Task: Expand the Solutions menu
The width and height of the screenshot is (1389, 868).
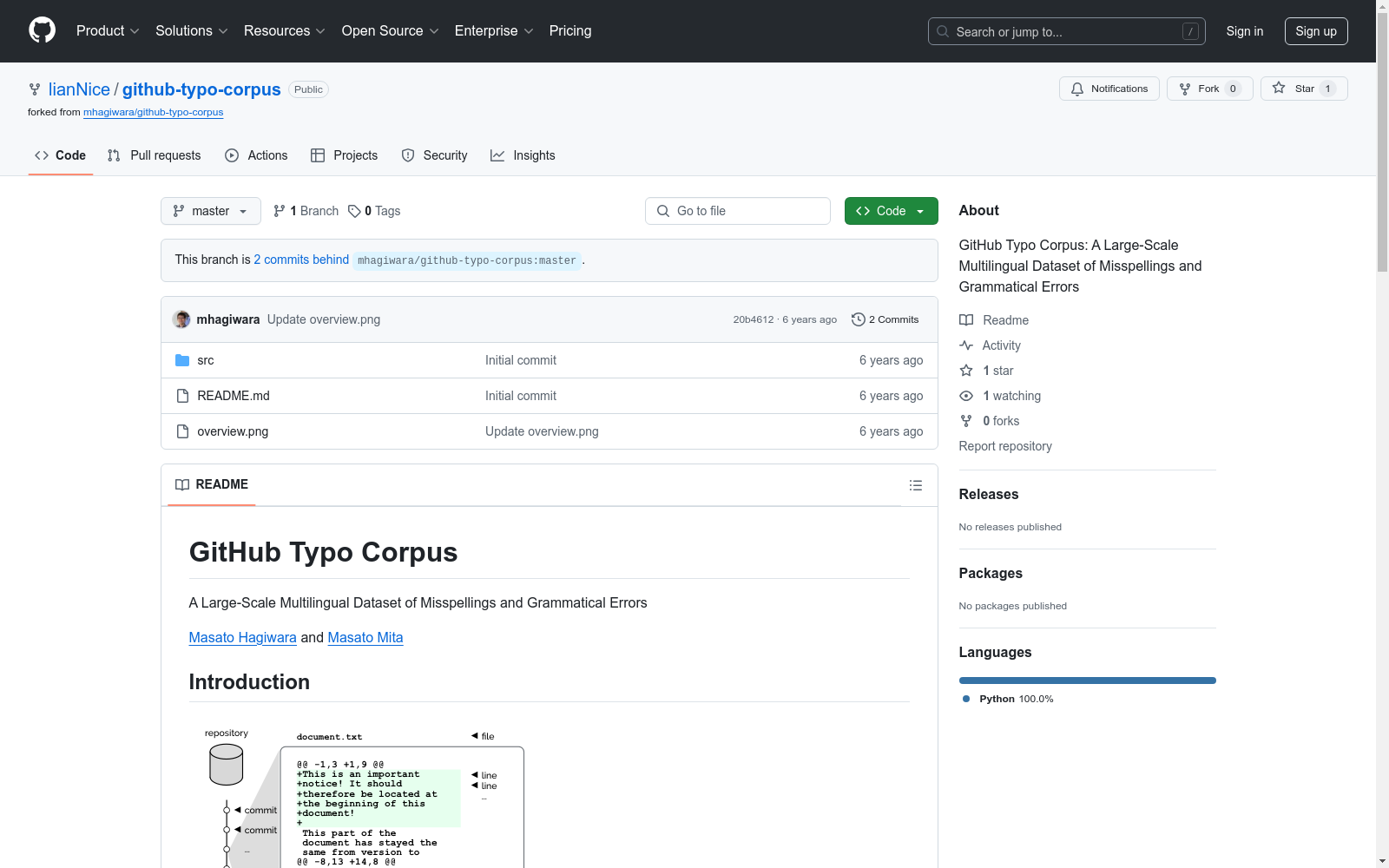Action: [192, 31]
